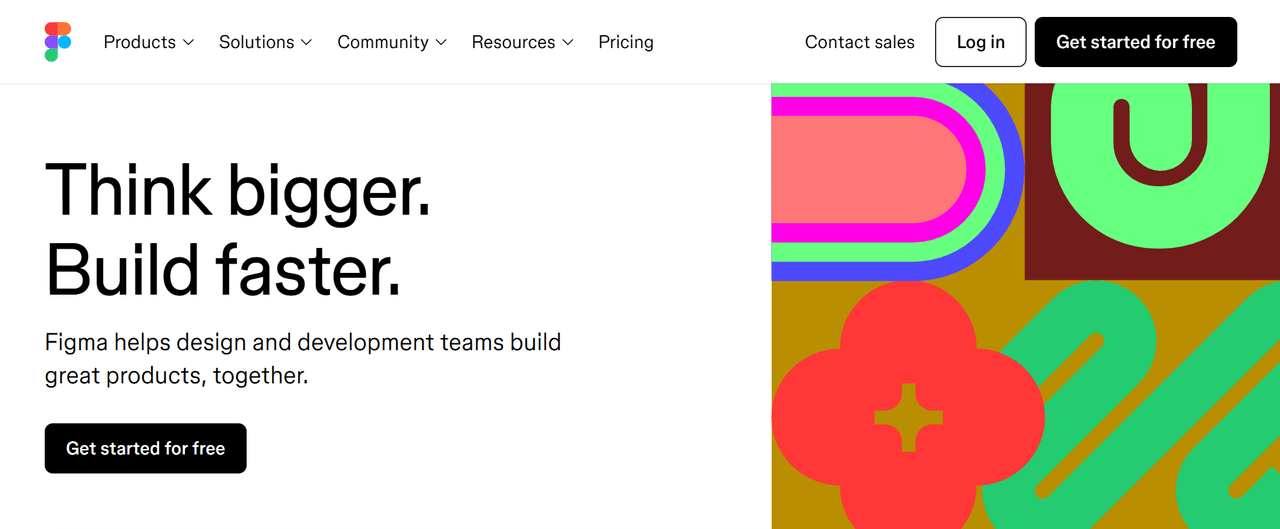Click the Contact sales link

point(860,42)
